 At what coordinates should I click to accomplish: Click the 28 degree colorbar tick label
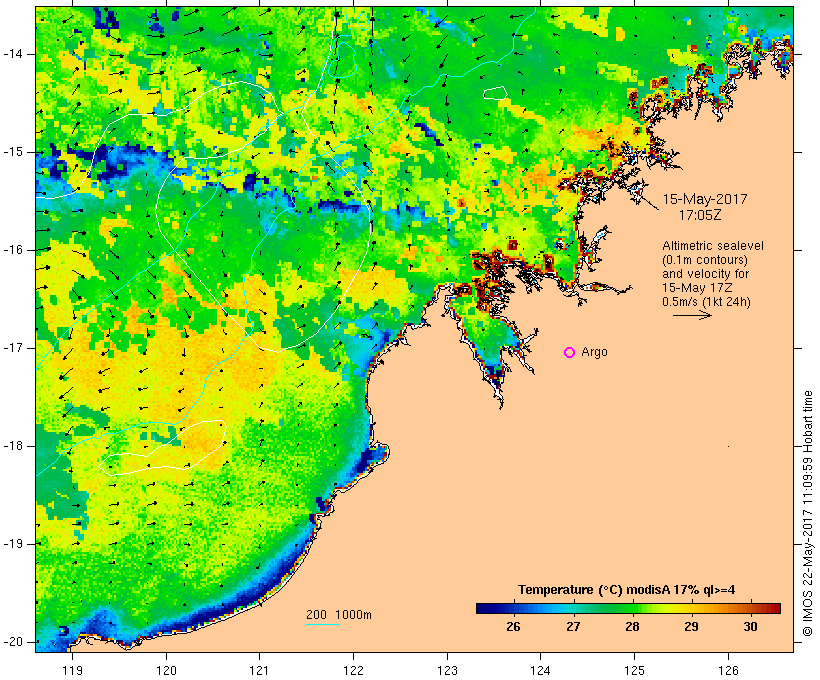pos(632,627)
